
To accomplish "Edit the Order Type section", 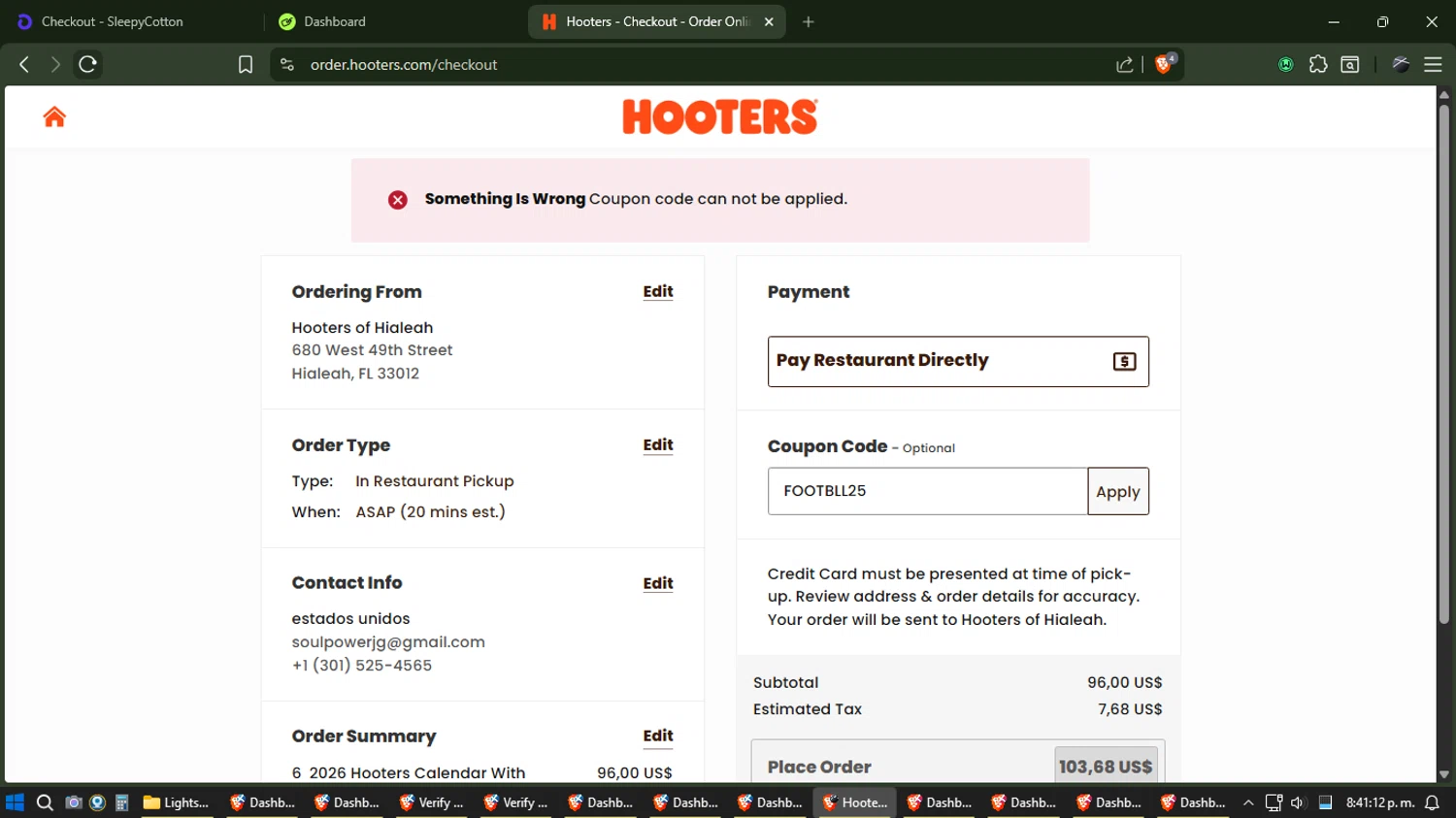I will [658, 444].
